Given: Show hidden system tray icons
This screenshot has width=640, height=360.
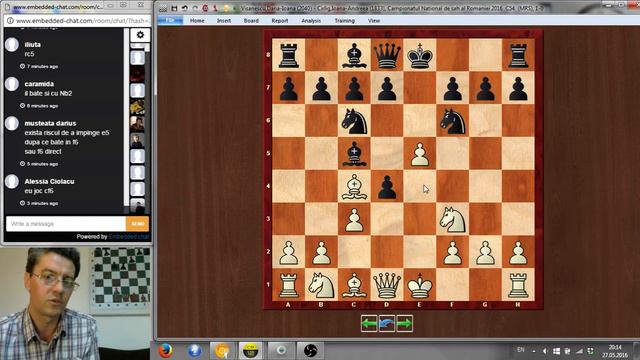Looking at the screenshot, I should [x=534, y=351].
